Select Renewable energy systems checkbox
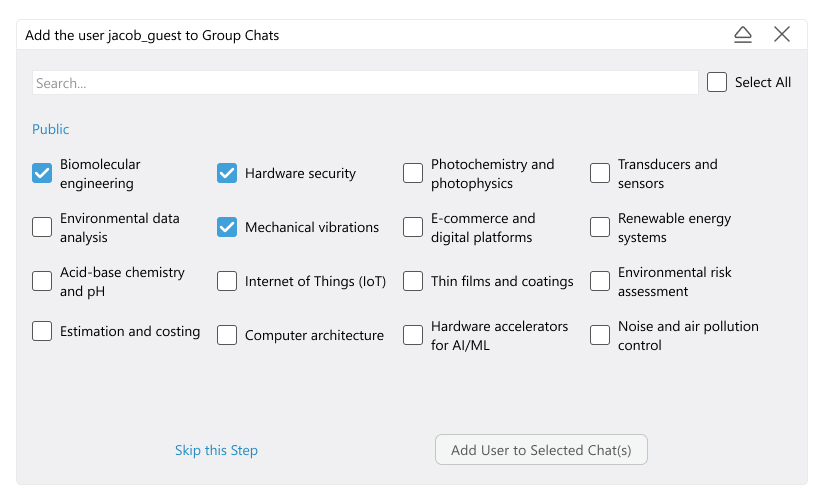 click(x=600, y=228)
